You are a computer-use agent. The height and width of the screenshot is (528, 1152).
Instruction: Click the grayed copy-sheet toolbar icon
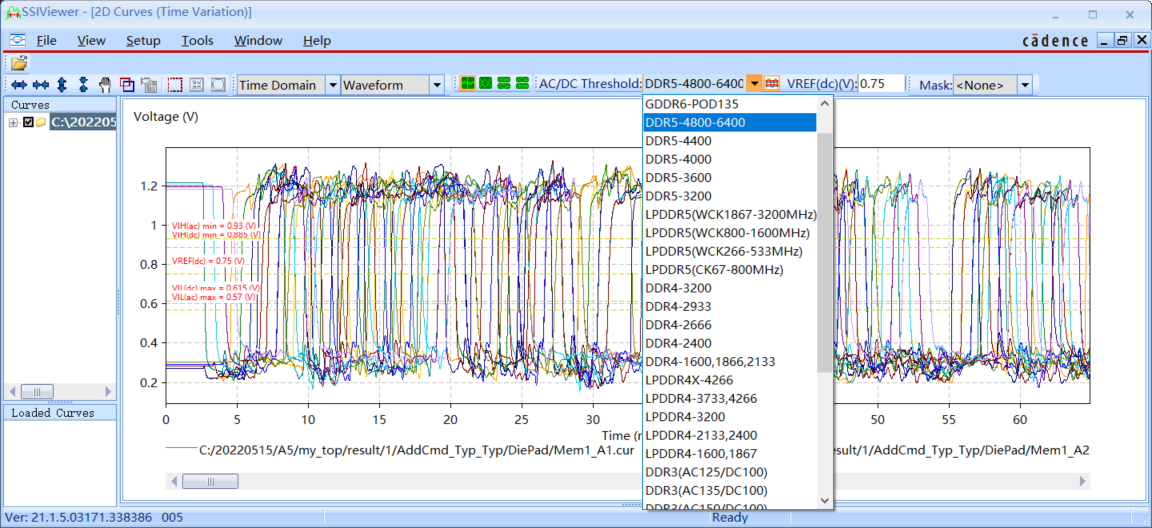[x=148, y=85]
